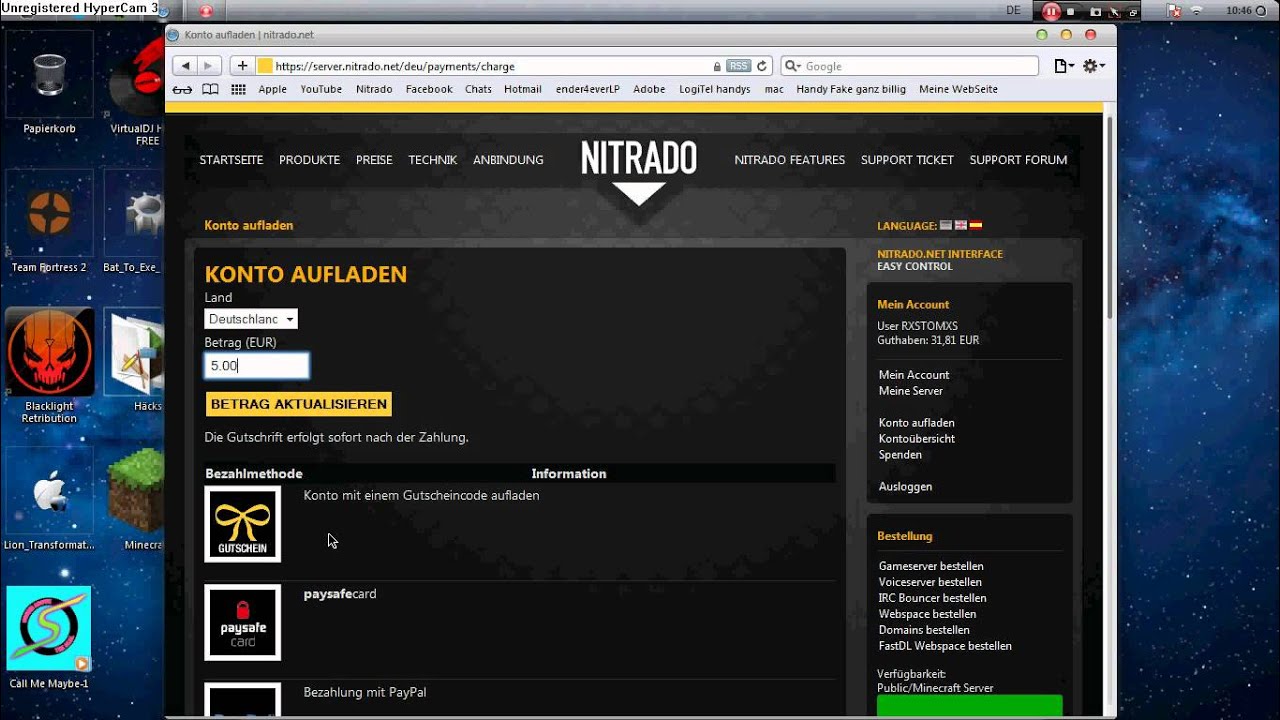Open the Top Sites grid icon
This screenshot has width=1280, height=720.
click(238, 89)
